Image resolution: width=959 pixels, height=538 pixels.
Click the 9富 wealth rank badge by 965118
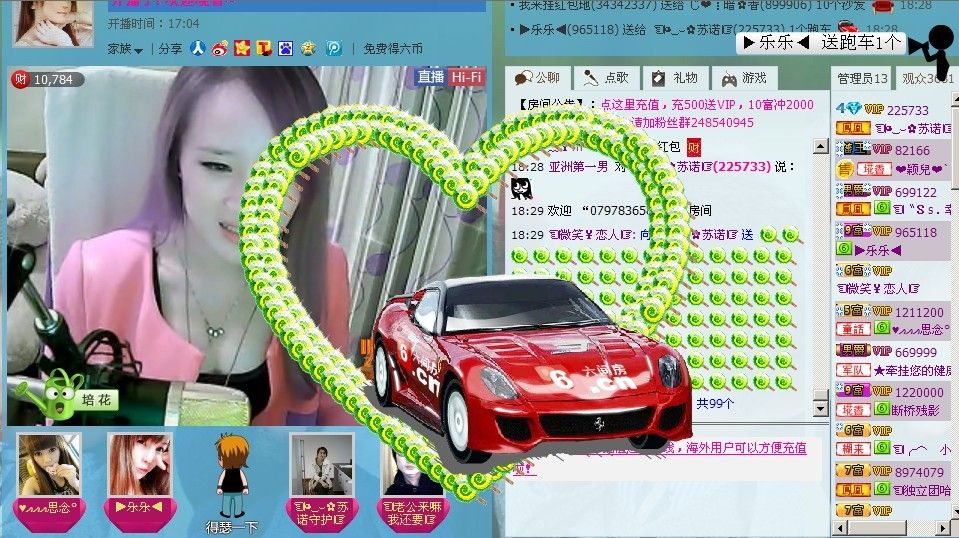pyautogui.click(x=853, y=231)
